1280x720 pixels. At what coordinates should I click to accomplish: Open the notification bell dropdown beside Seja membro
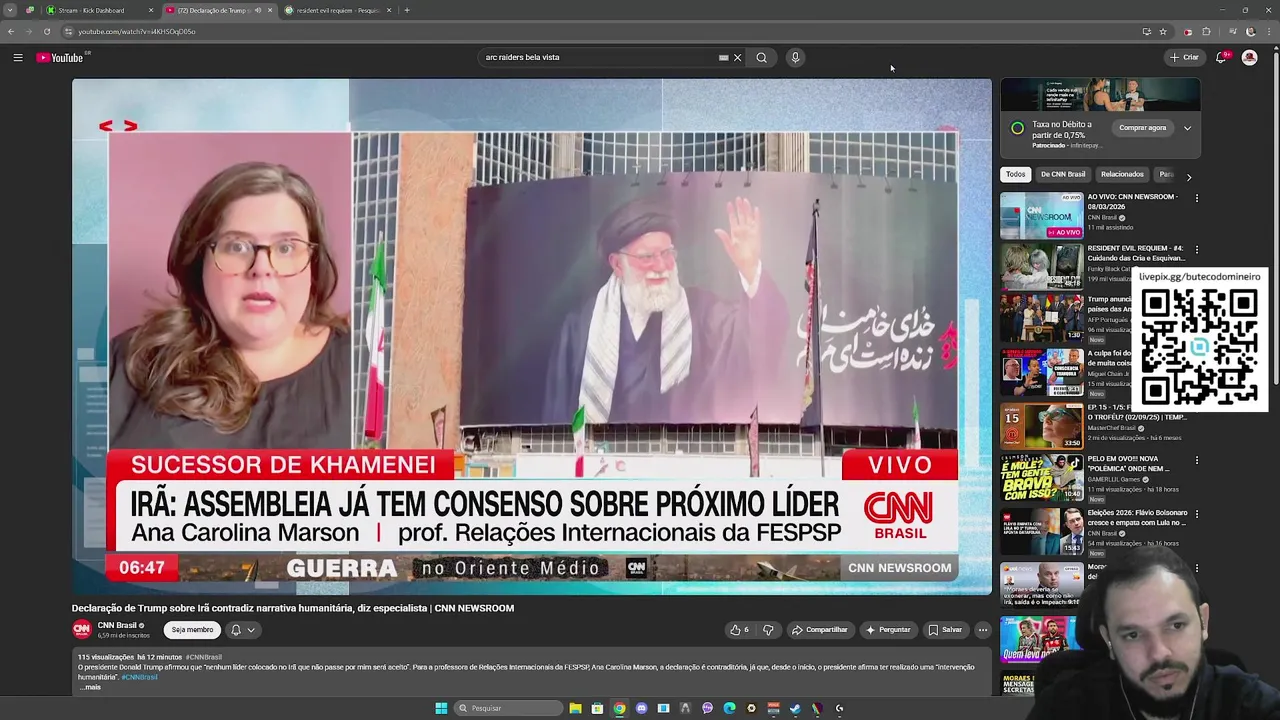(x=243, y=630)
